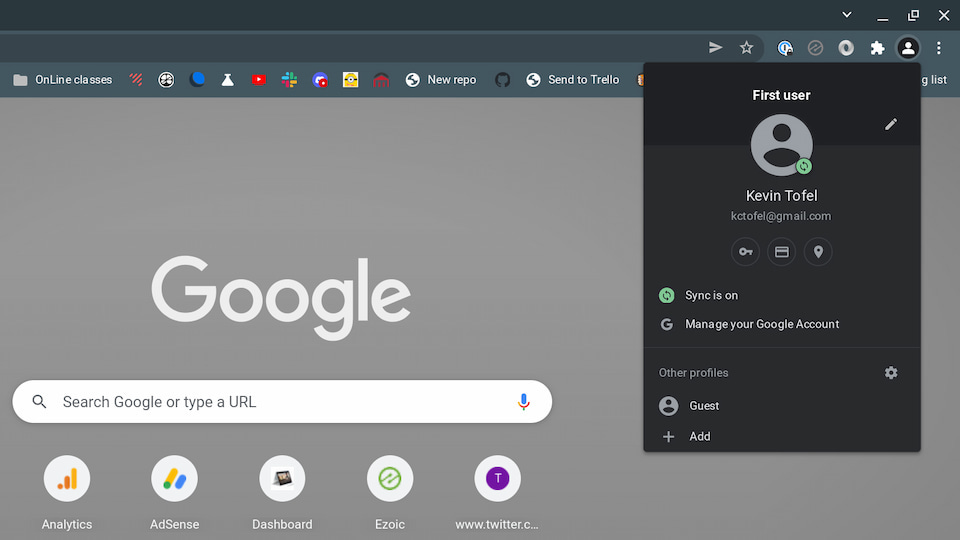The height and width of the screenshot is (540, 960).
Task: Click the Kevin Tofel name text
Action: [x=781, y=195]
